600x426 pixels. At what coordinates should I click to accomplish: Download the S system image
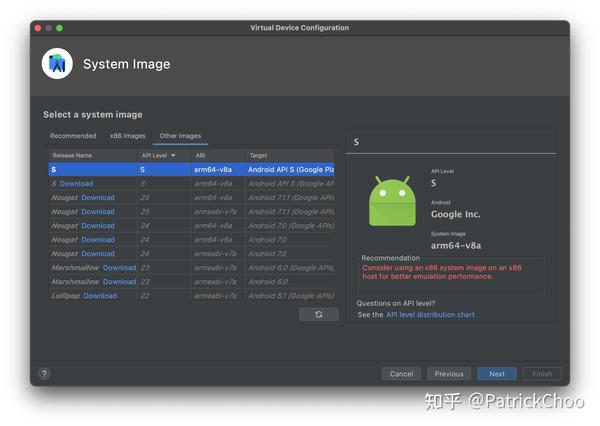point(76,184)
